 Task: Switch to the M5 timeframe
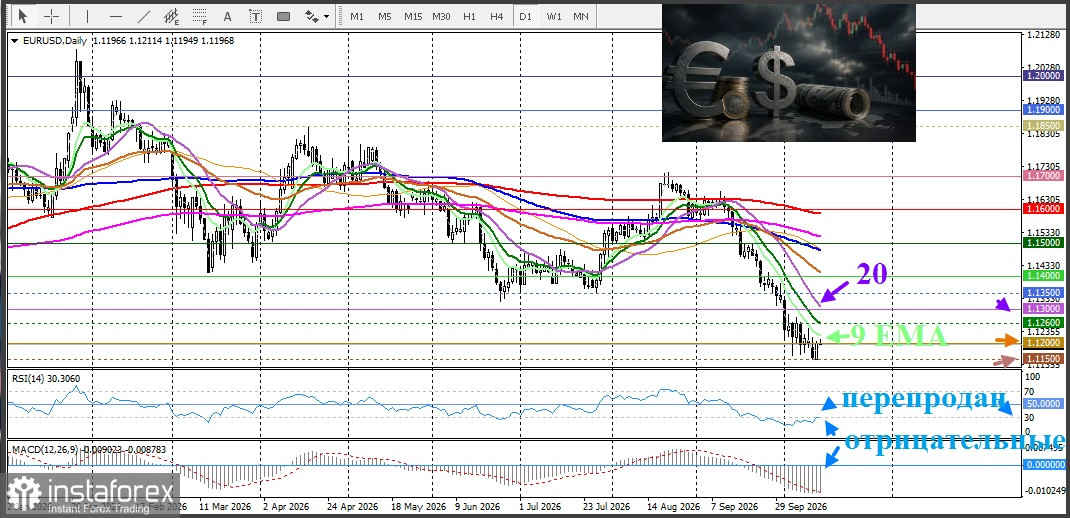click(385, 16)
